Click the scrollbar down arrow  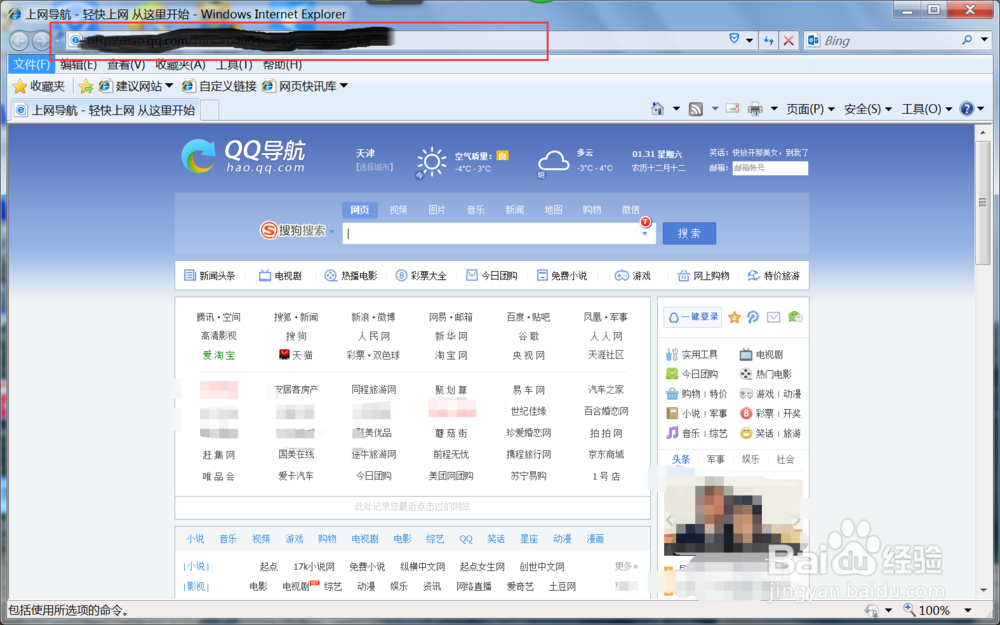(x=982, y=591)
